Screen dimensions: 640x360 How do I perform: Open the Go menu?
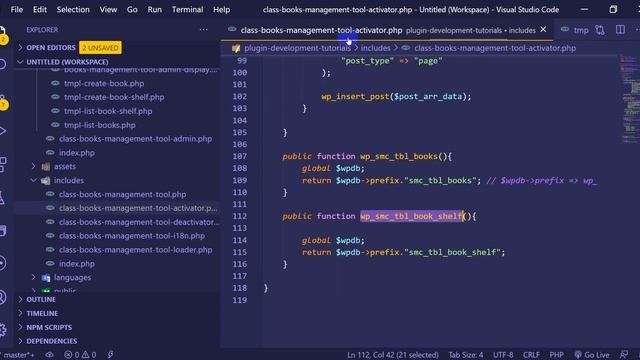132,9
